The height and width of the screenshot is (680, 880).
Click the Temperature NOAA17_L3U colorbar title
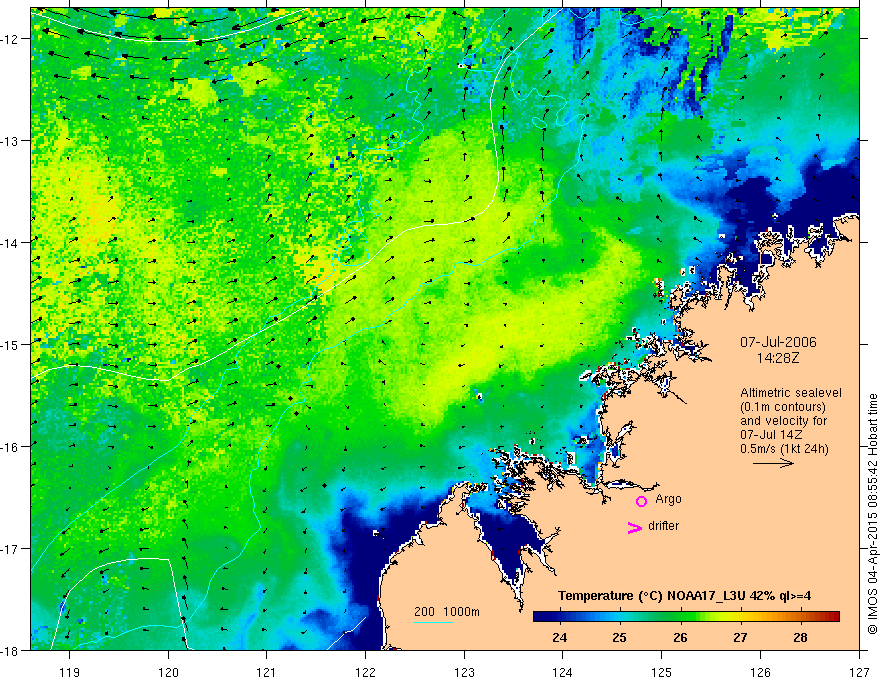684,596
